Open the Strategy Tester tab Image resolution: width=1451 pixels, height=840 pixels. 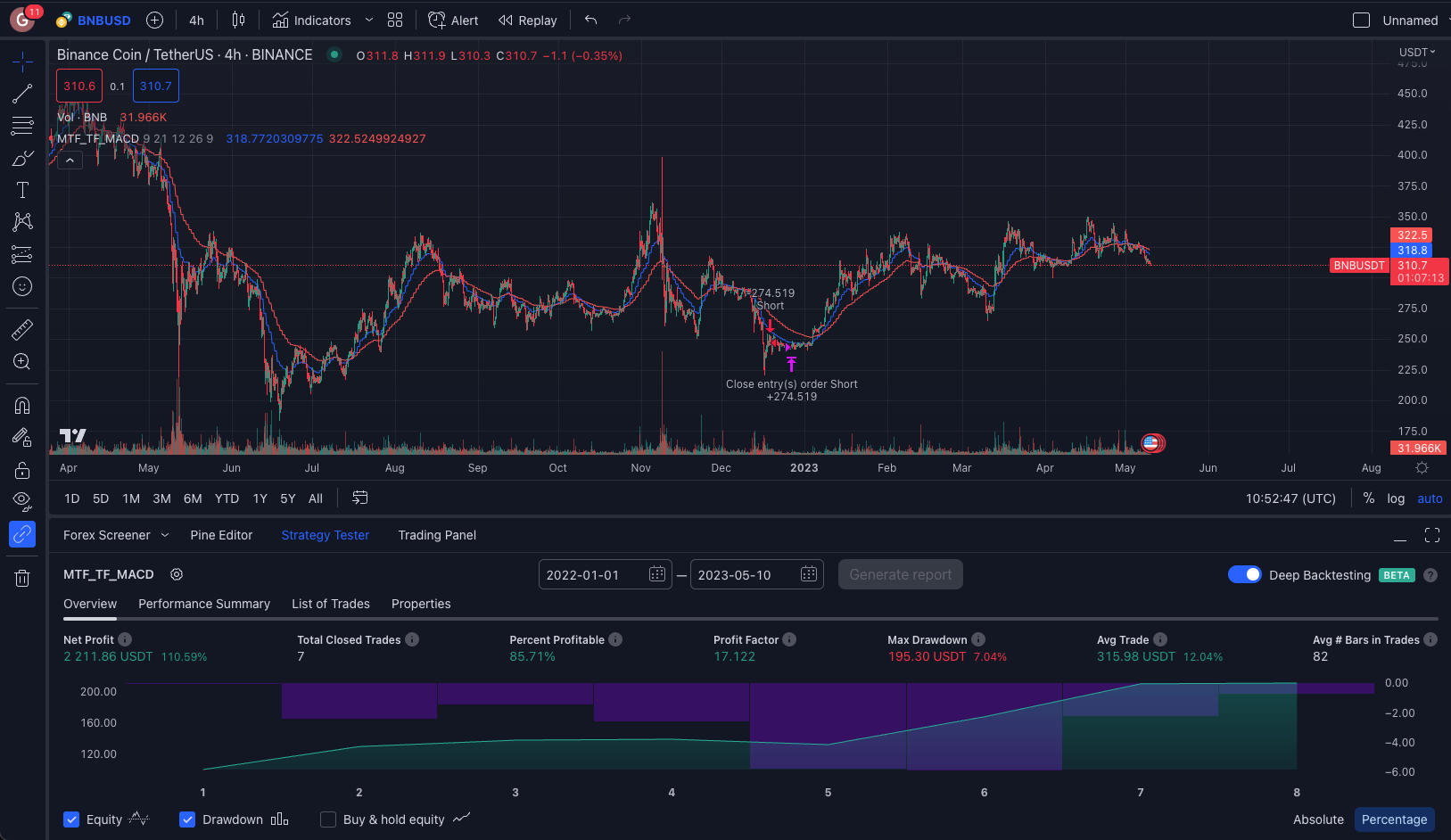click(x=325, y=535)
